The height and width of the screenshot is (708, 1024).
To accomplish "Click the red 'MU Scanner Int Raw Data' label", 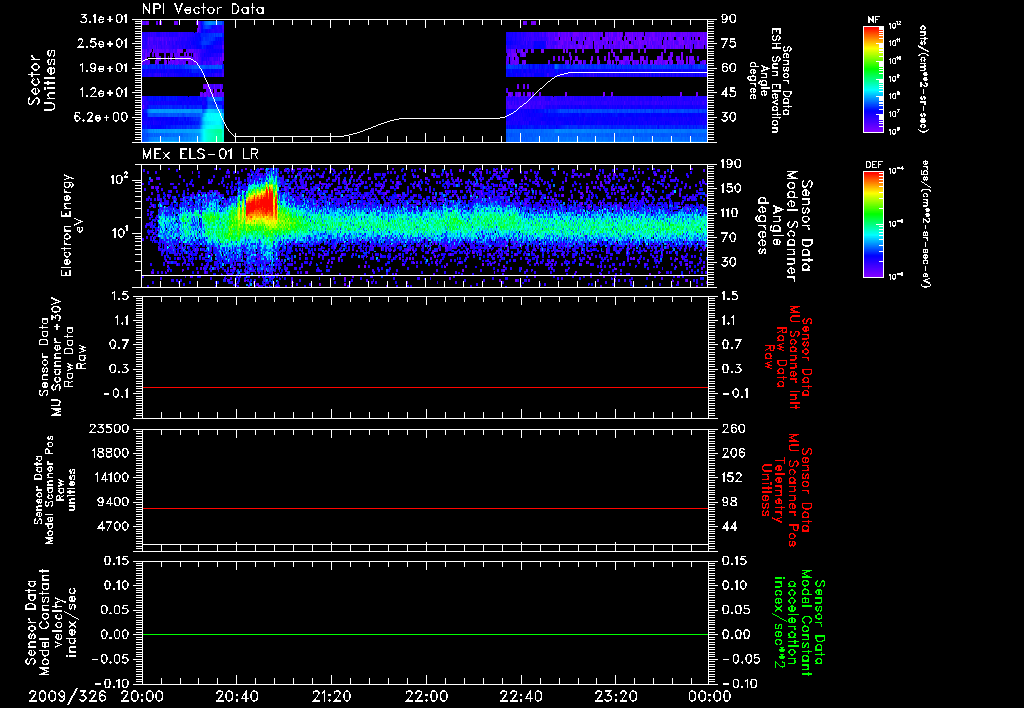I will point(788,357).
